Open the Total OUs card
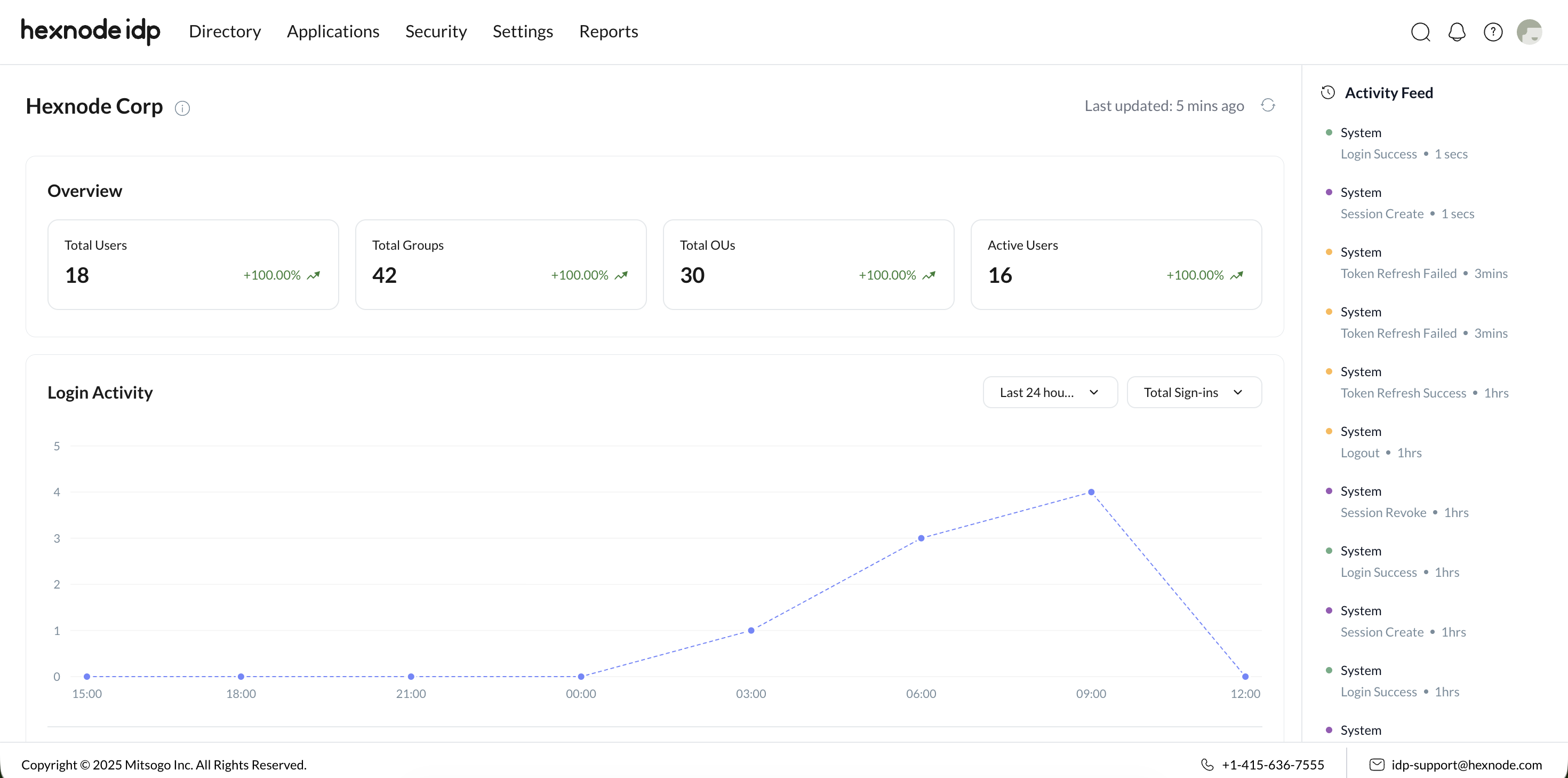This screenshot has width=1568, height=778. [x=809, y=265]
